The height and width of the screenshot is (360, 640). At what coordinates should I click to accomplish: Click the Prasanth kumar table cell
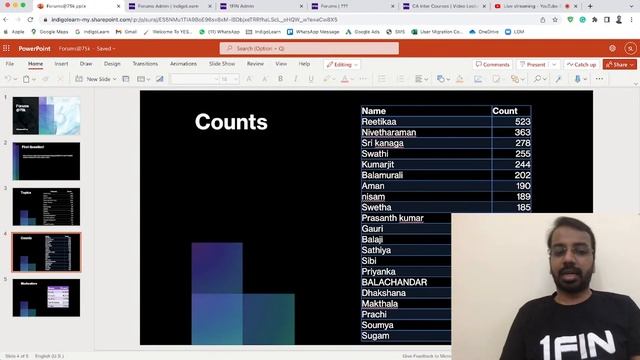[406, 218]
